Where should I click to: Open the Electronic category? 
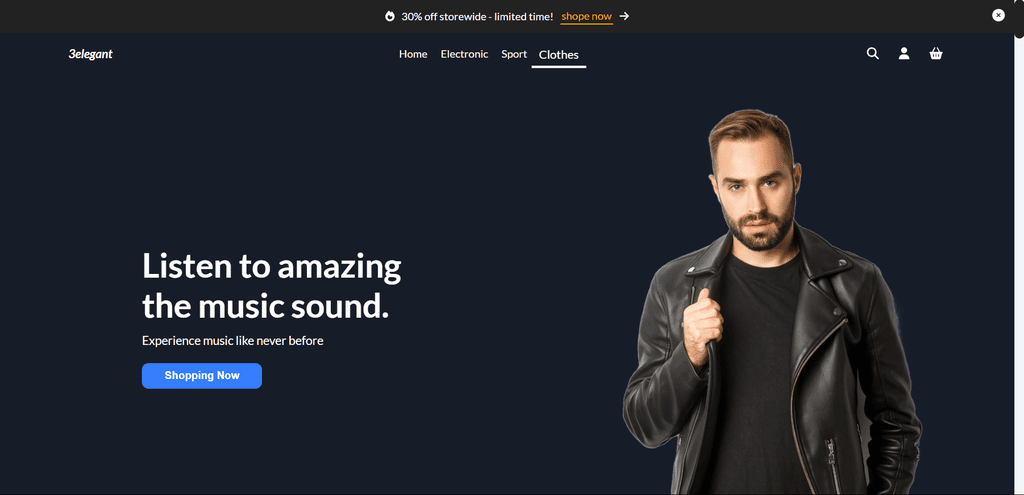464,54
